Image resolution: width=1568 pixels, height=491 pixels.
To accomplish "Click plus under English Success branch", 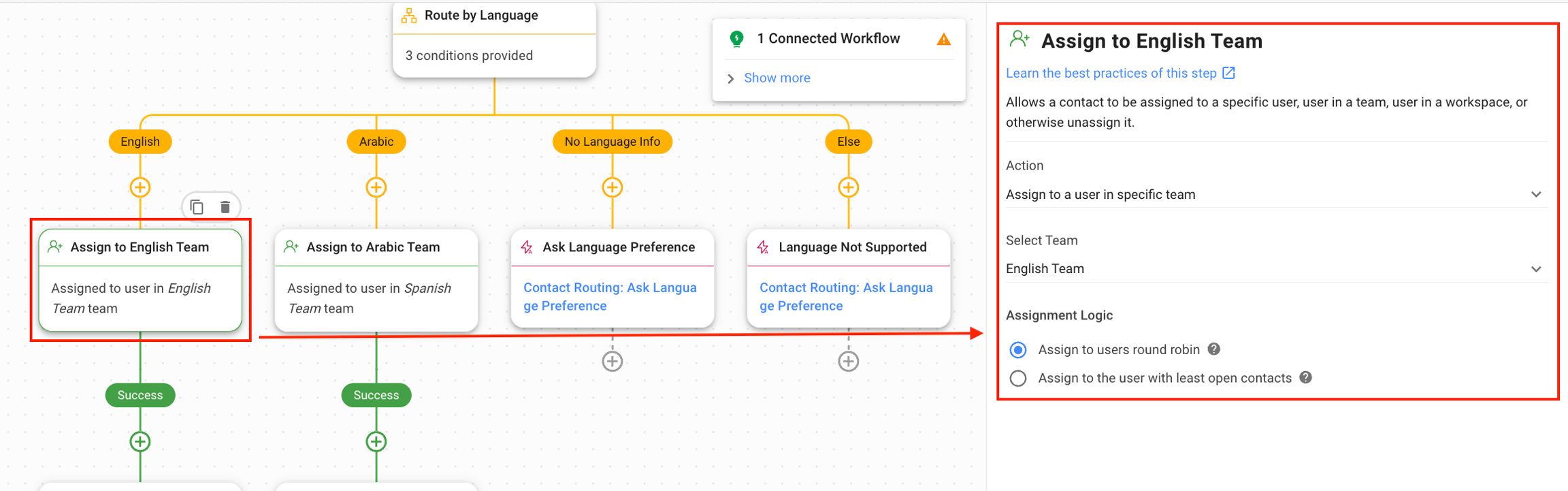I will pos(140,441).
